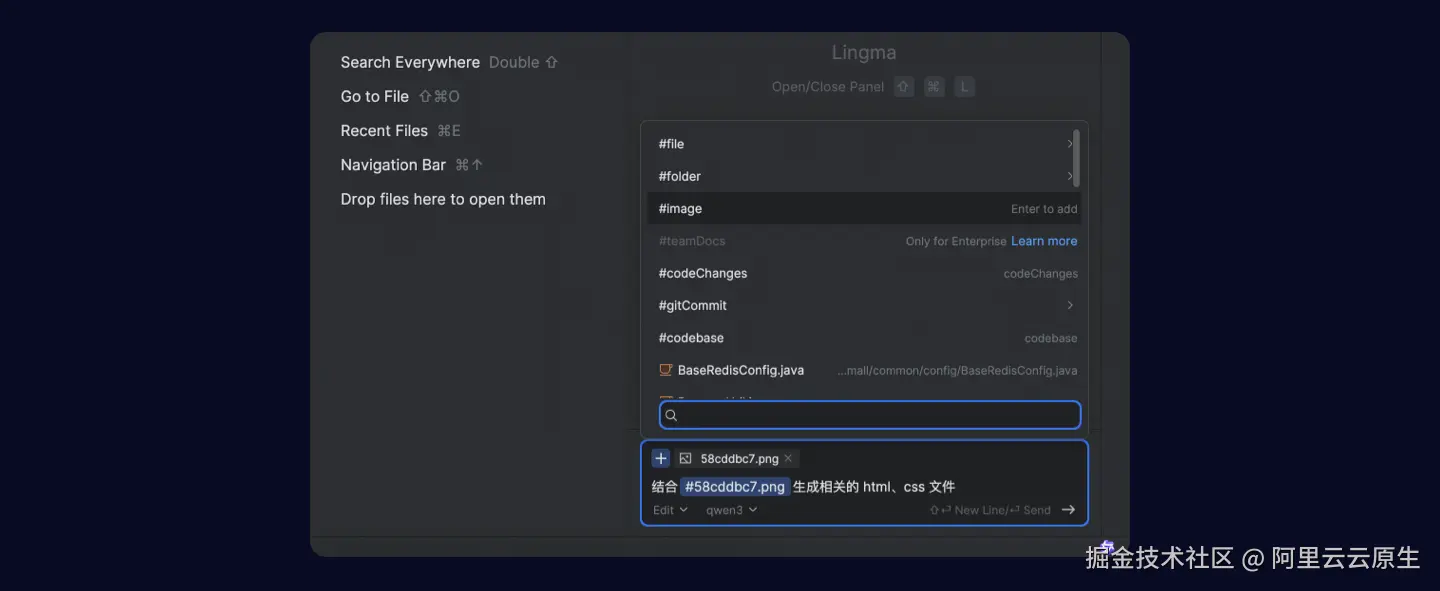Viewport: 1440px width, 591px height.
Task: Click the context list scrollbar
Action: [x=1076, y=158]
